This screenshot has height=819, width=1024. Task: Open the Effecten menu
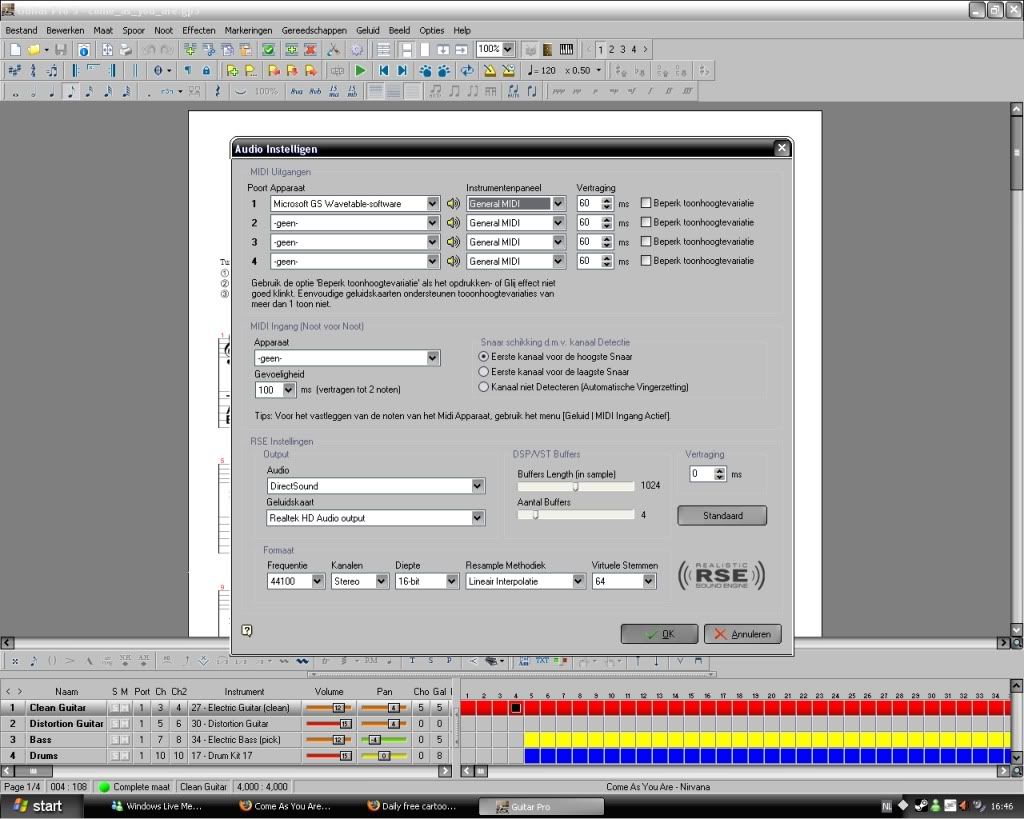(x=199, y=30)
